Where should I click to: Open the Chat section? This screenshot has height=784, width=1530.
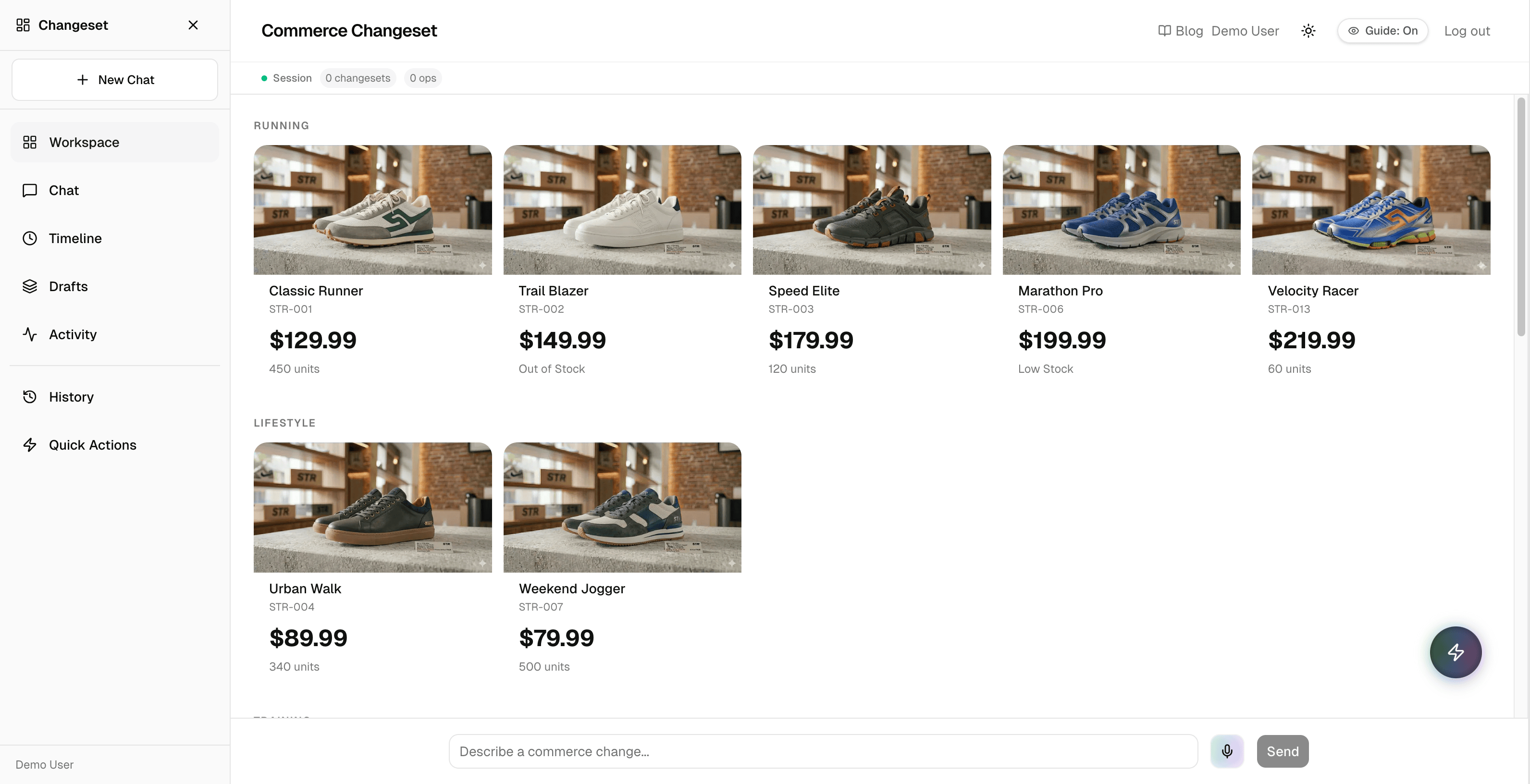point(63,190)
